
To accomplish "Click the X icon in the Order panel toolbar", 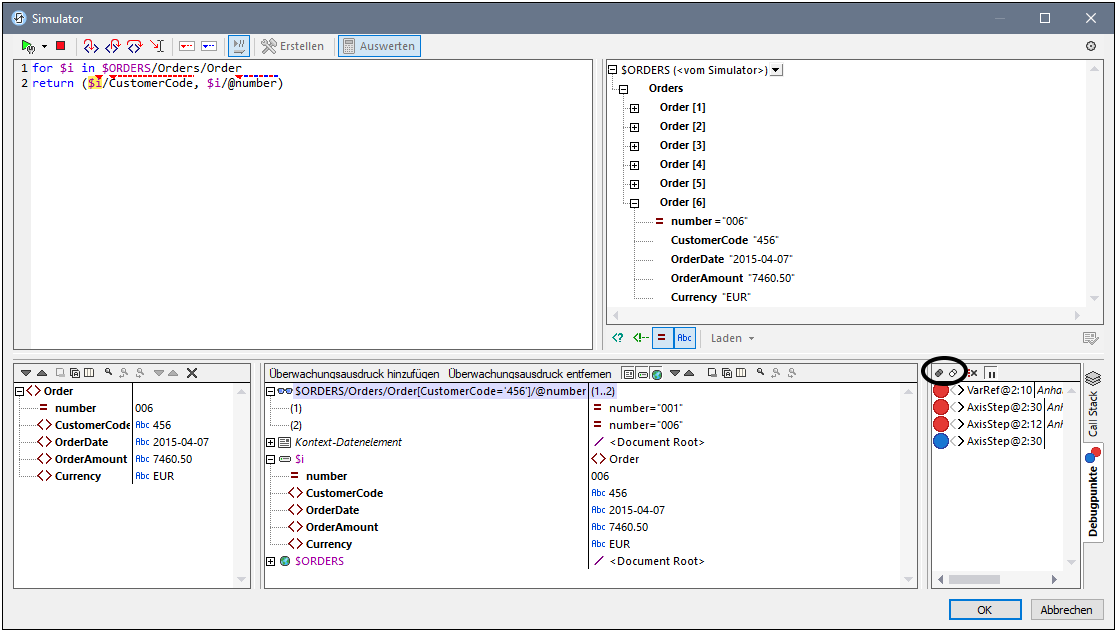I will 192,373.
